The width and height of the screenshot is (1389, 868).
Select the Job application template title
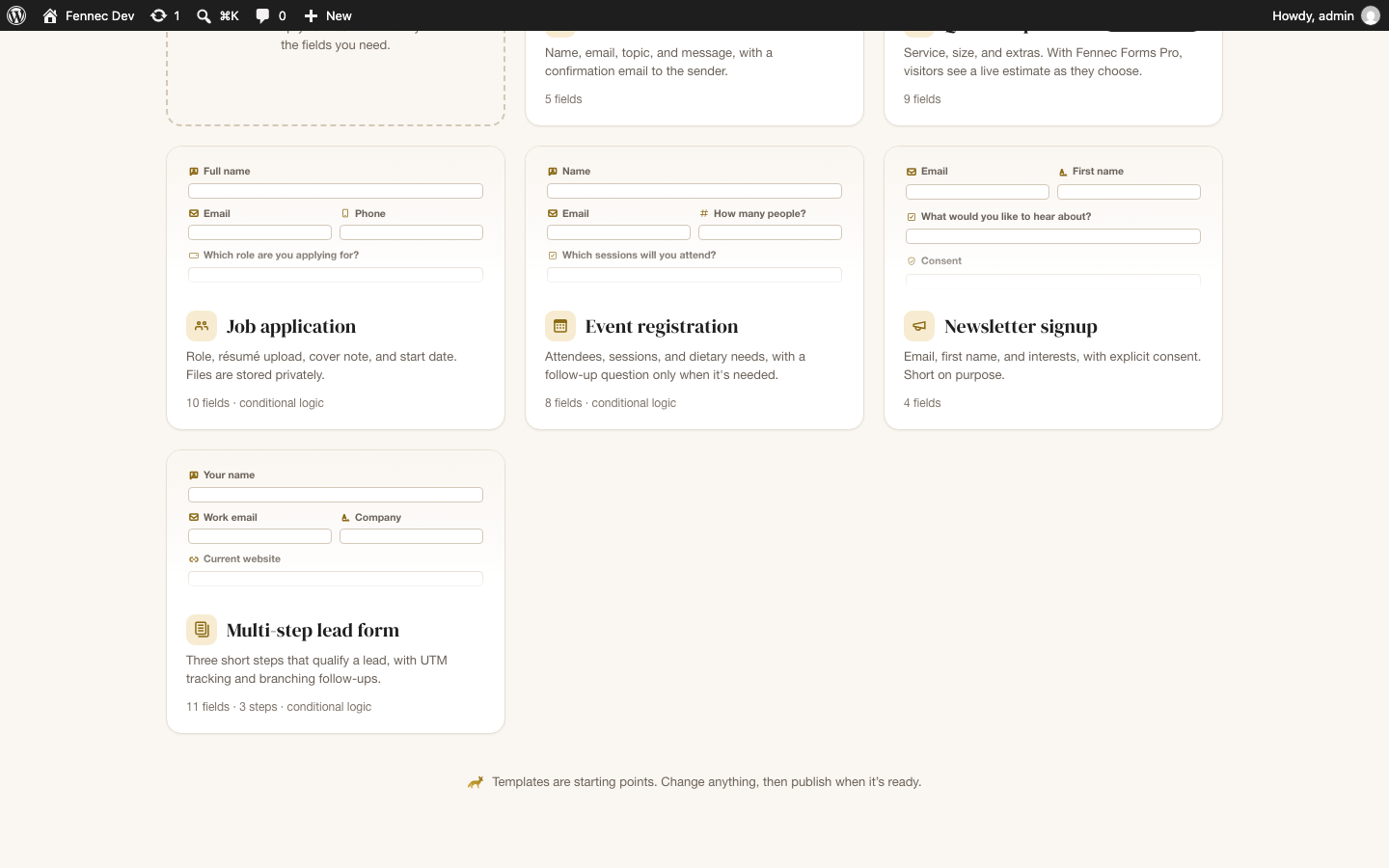291,327
